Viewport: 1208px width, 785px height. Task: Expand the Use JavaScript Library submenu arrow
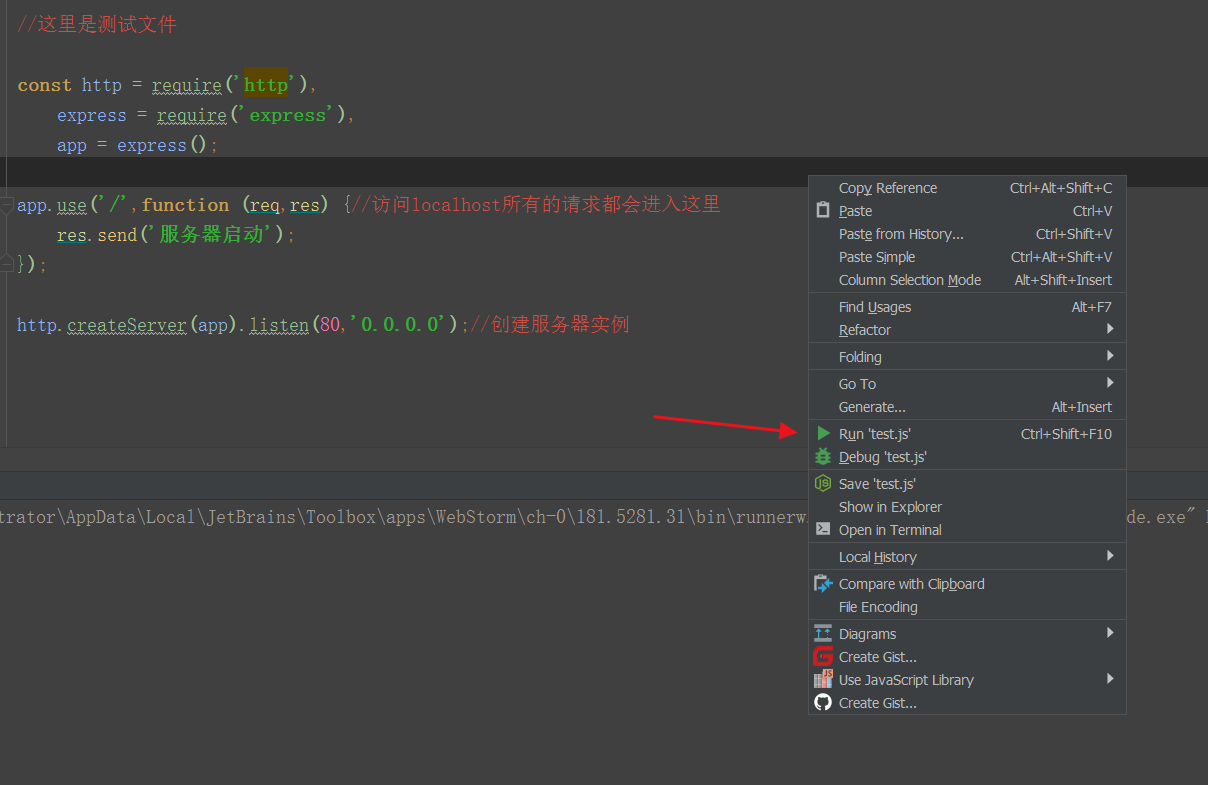1110,679
